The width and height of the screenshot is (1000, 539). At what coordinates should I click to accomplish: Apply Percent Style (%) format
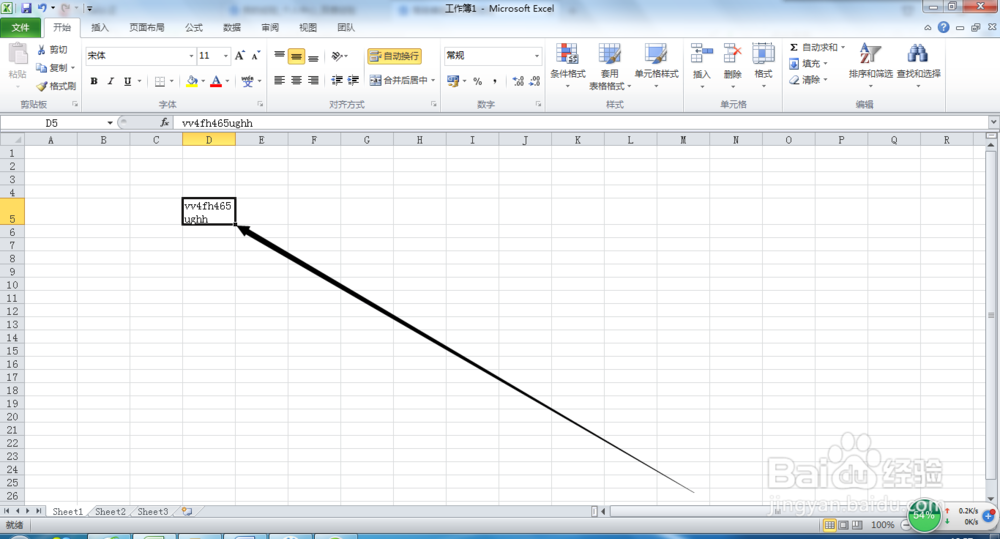[478, 81]
